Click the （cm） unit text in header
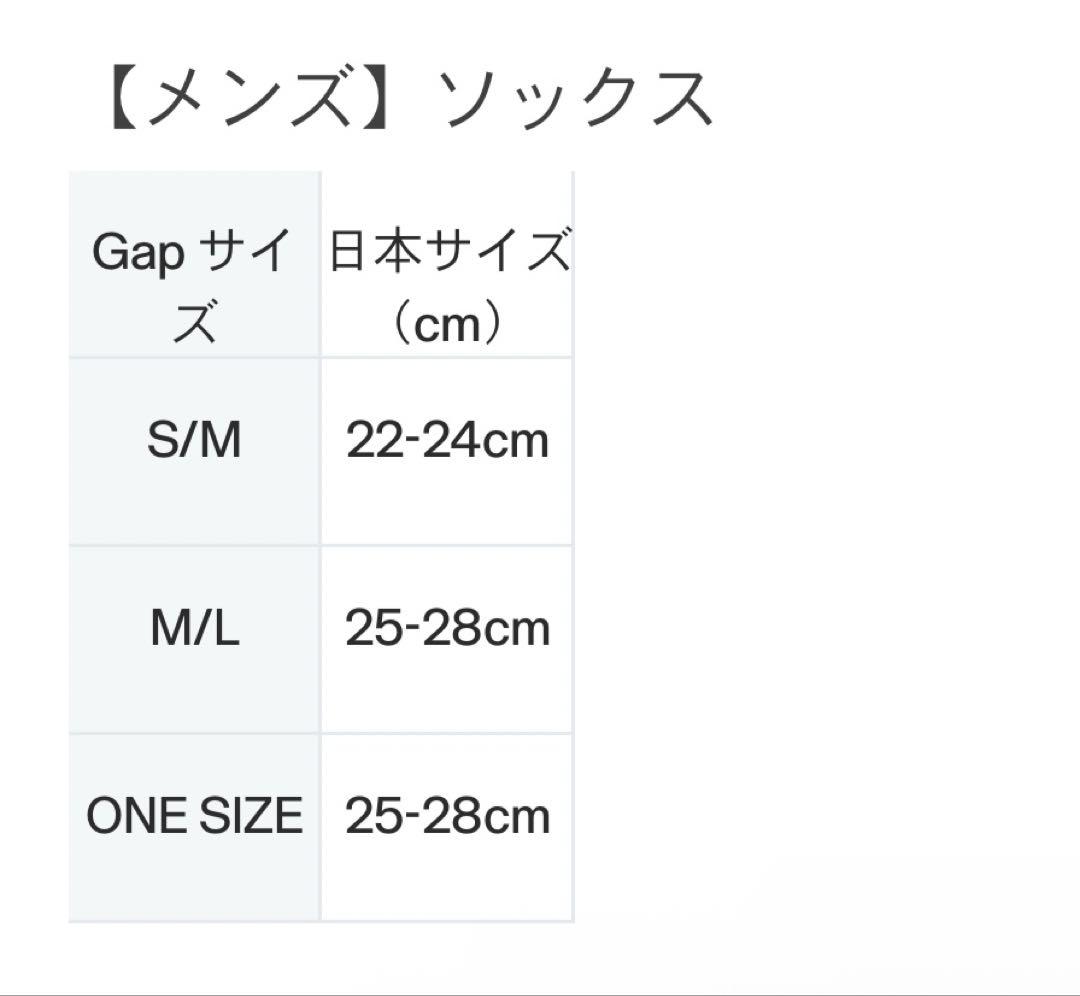1080x996 pixels. point(446,323)
